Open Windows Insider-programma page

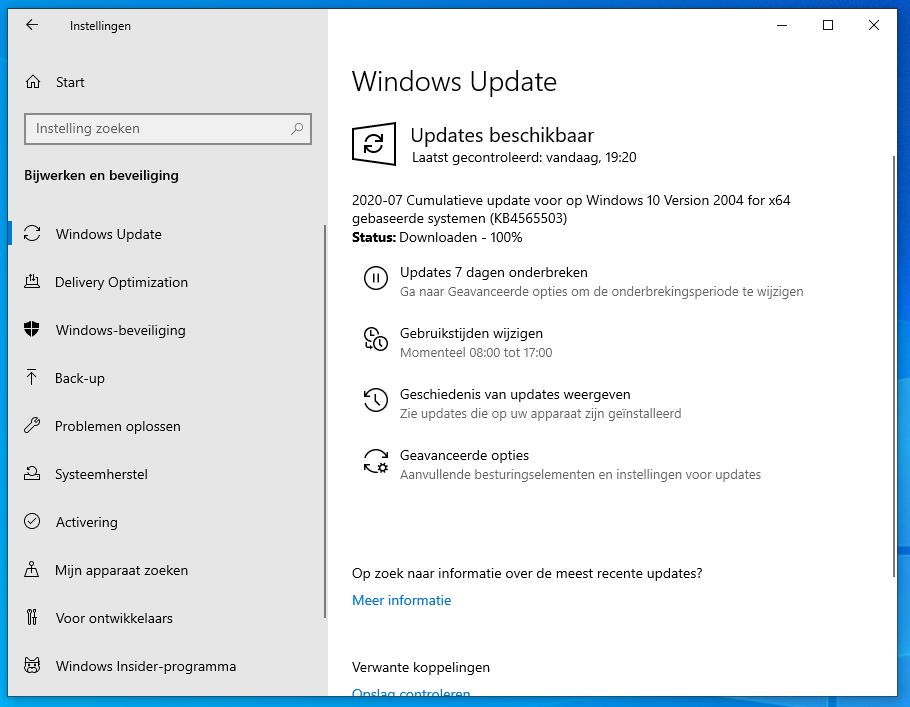point(146,666)
